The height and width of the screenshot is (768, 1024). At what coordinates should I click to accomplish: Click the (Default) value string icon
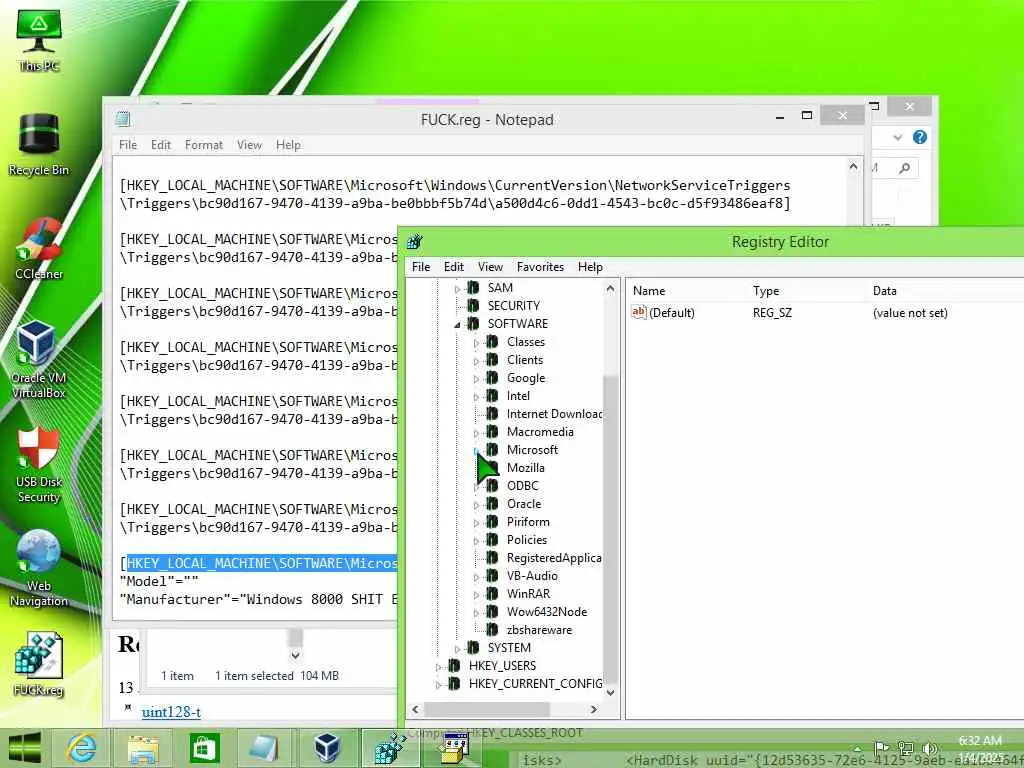tap(639, 312)
